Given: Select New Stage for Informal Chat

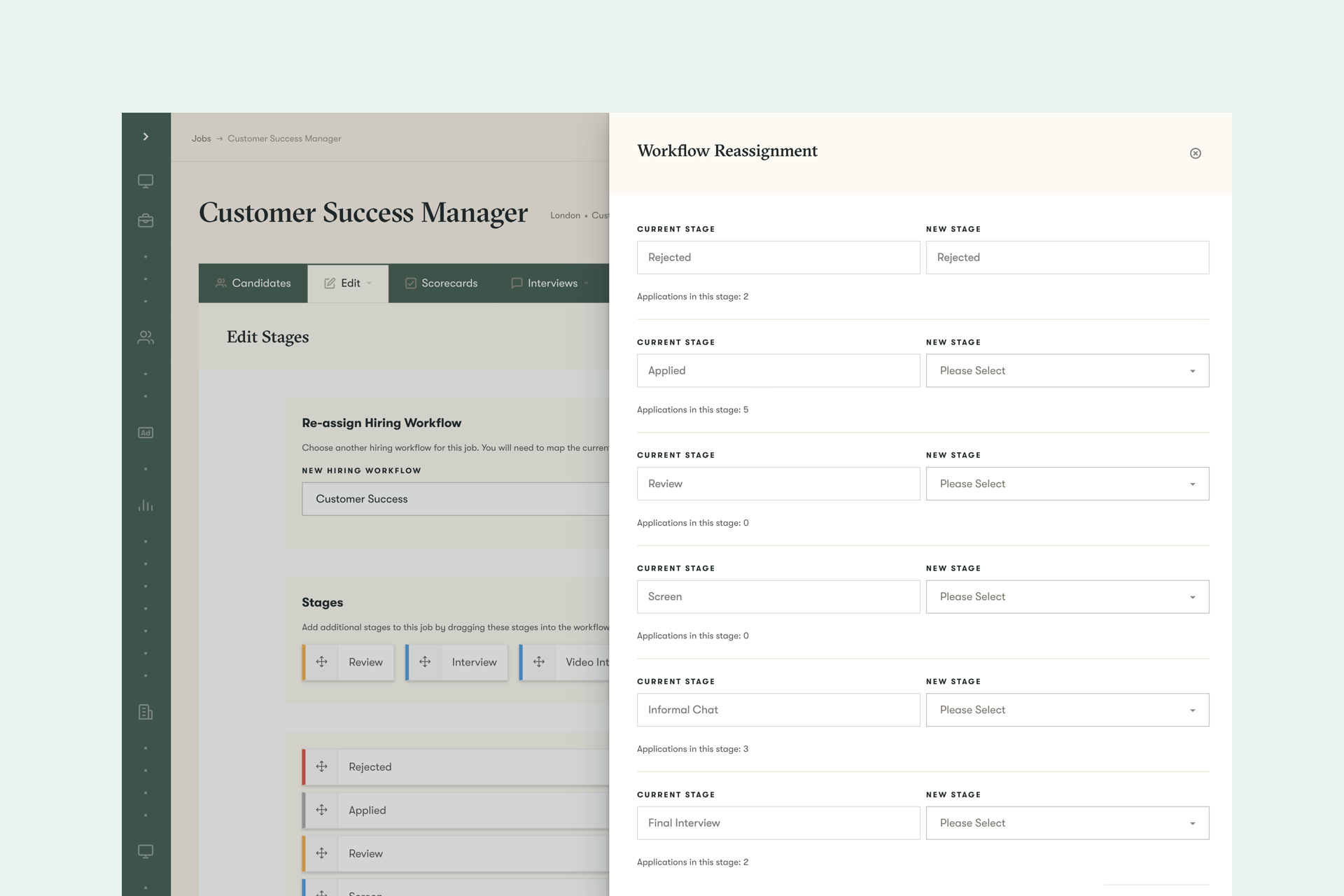Looking at the screenshot, I should (1067, 710).
